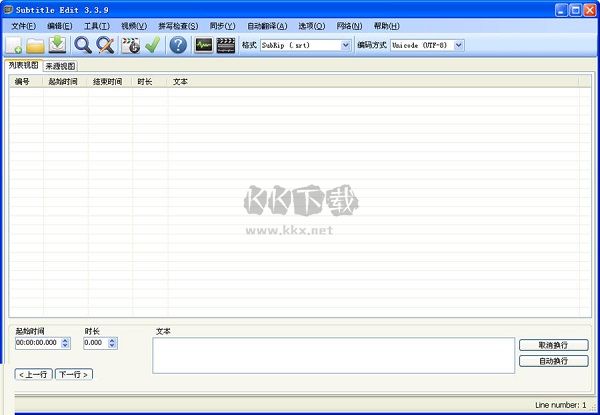600x415 pixels.
Task: Click the 取消换行 button
Action: point(553,345)
